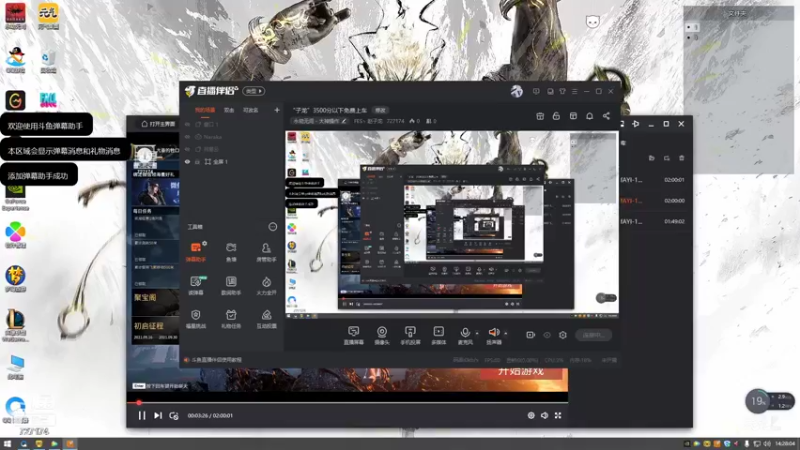The height and width of the screenshot is (450, 800).
Task: Toggle visibility of the Naraka source
Action: click(187, 137)
